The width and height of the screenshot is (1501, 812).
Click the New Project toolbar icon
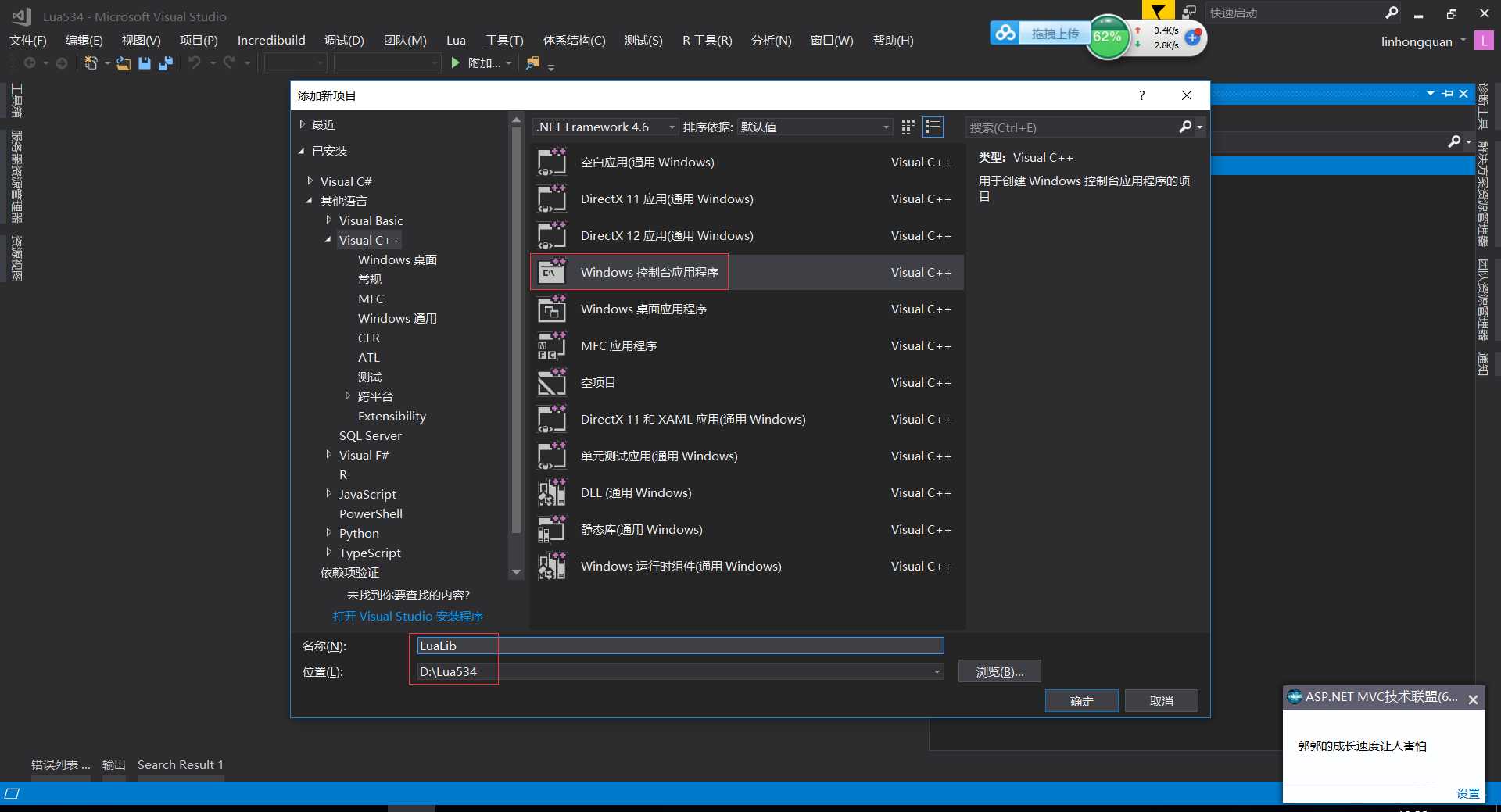[91, 63]
